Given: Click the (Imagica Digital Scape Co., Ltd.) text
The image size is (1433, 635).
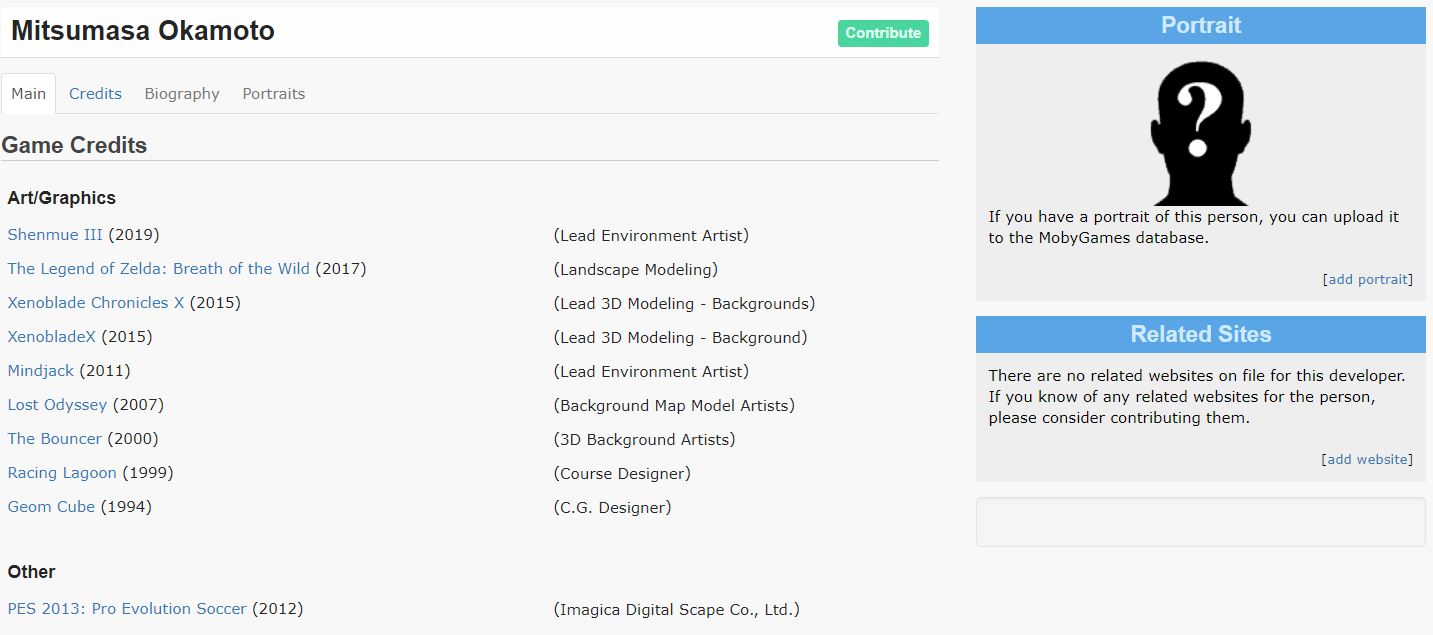Looking at the screenshot, I should (x=677, y=610).
